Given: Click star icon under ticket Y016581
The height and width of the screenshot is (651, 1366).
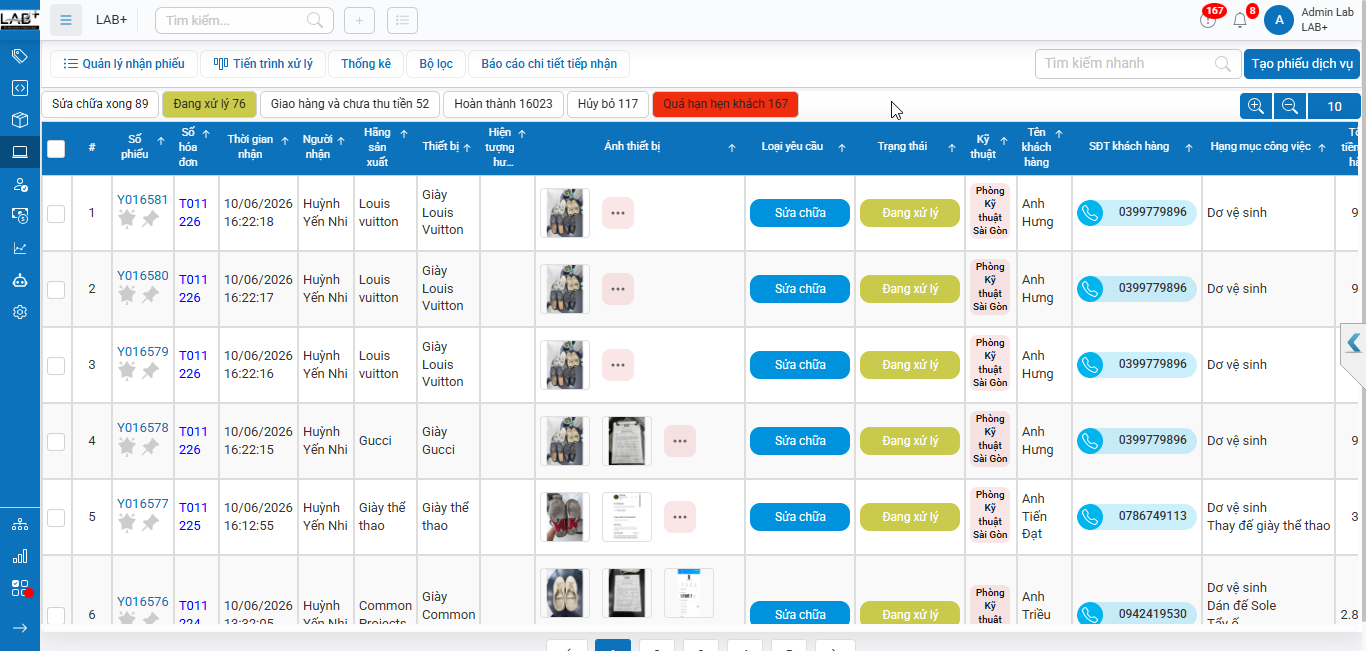Looking at the screenshot, I should [x=127, y=219].
